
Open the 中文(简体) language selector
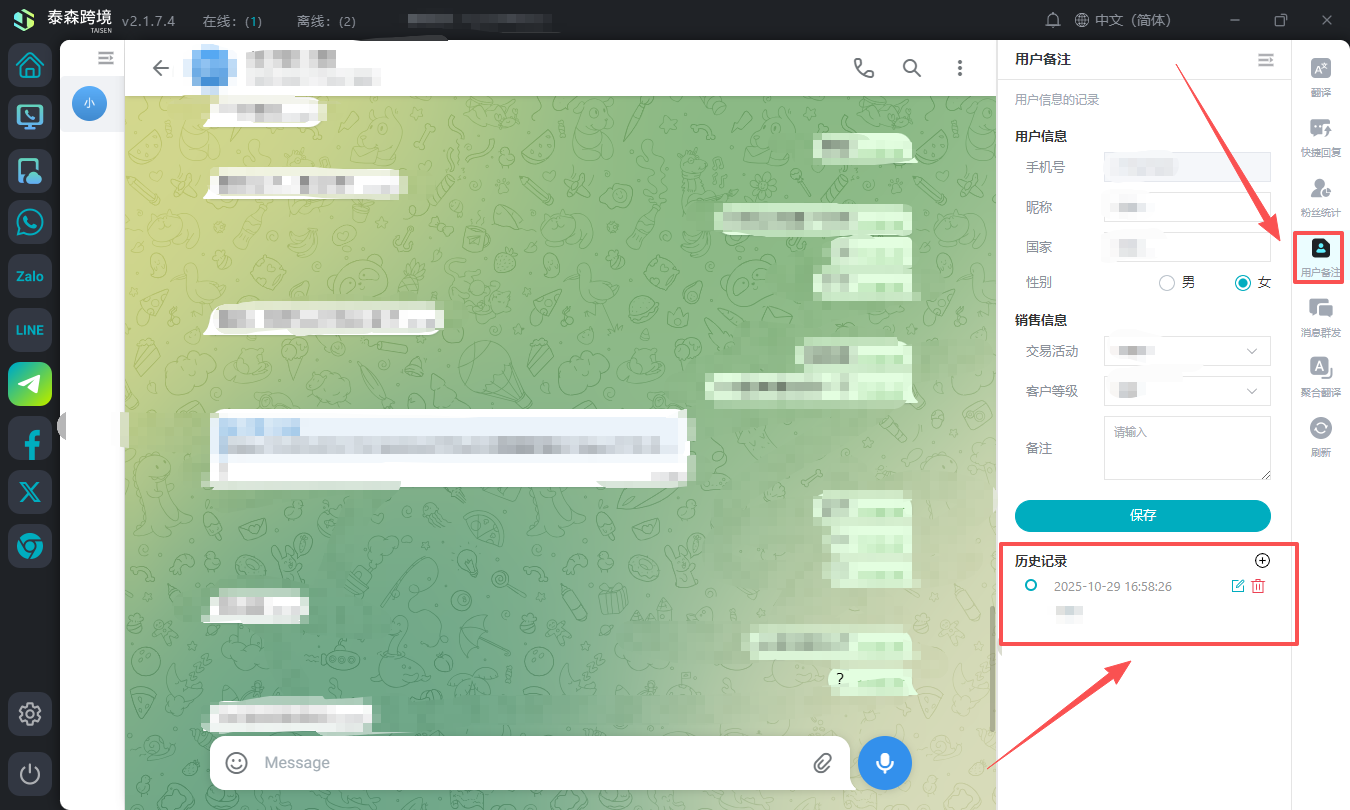[1122, 20]
